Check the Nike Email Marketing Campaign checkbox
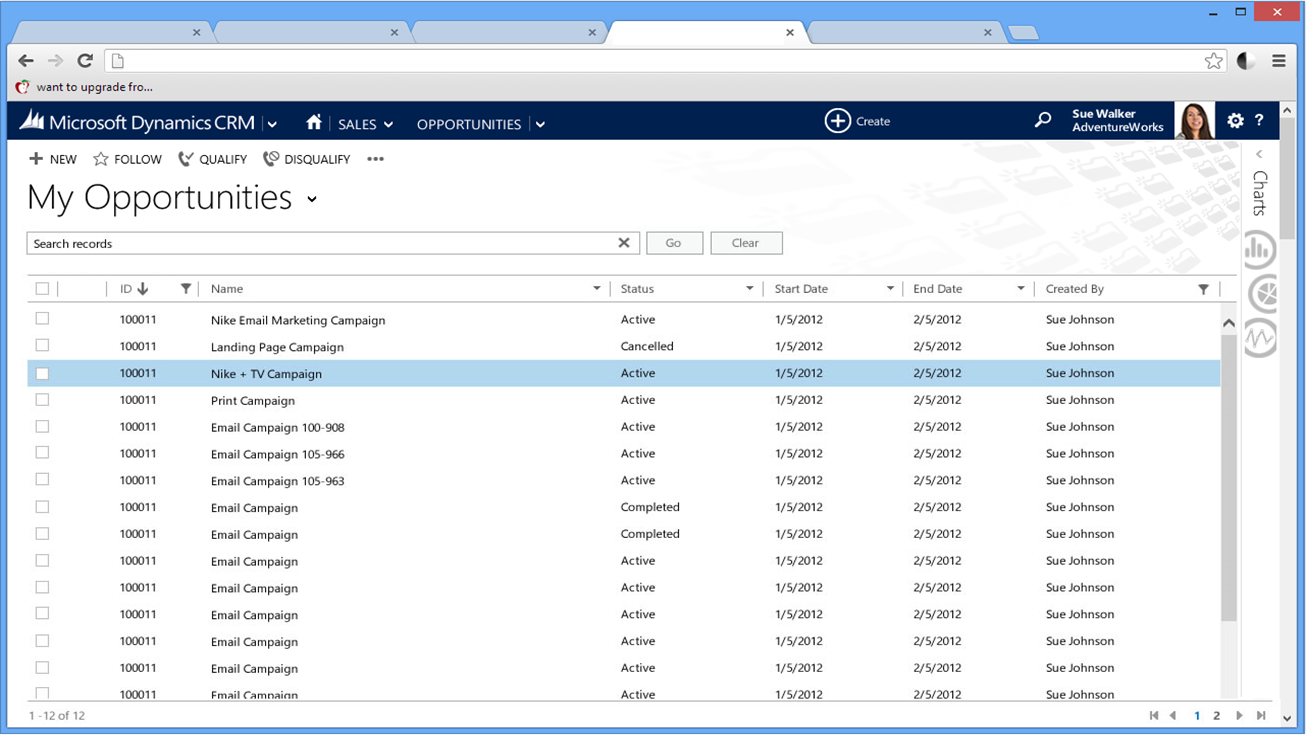This screenshot has height=735, width=1306. (x=42, y=319)
